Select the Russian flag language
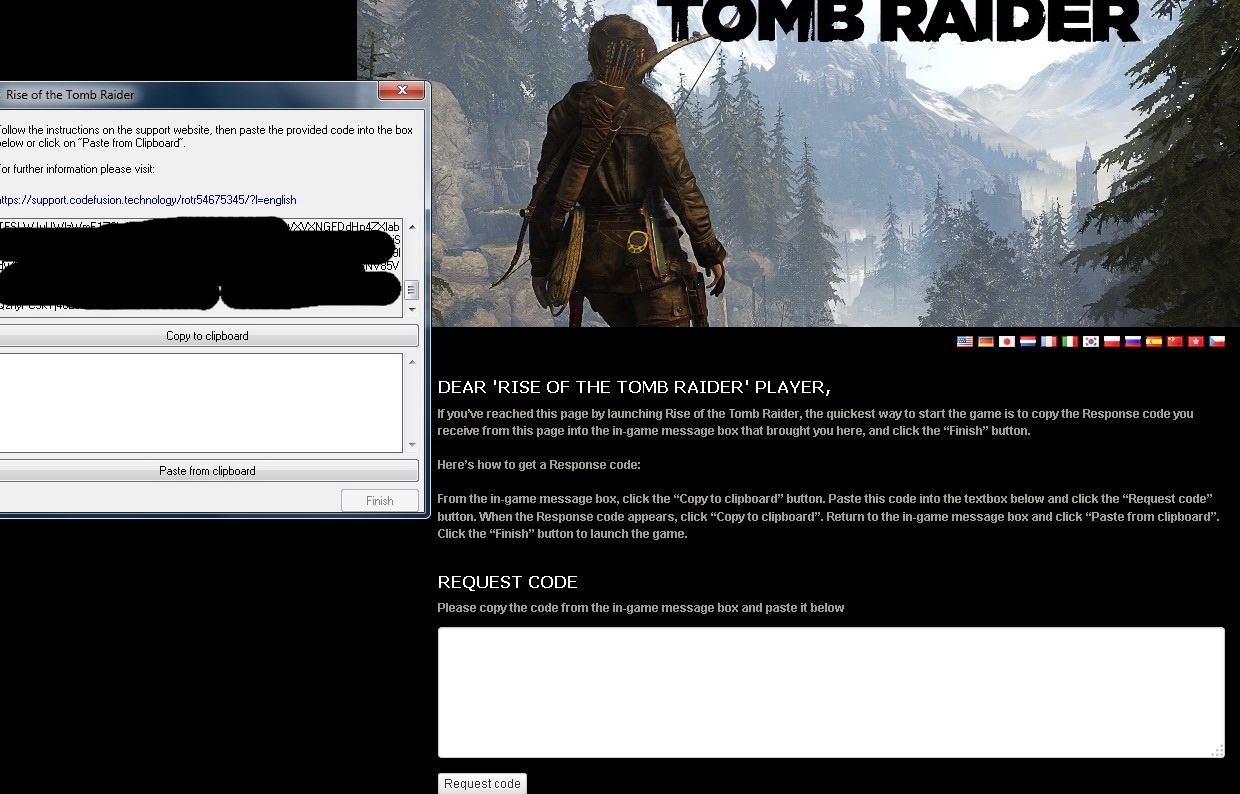This screenshot has height=794, width=1240. 1133,342
